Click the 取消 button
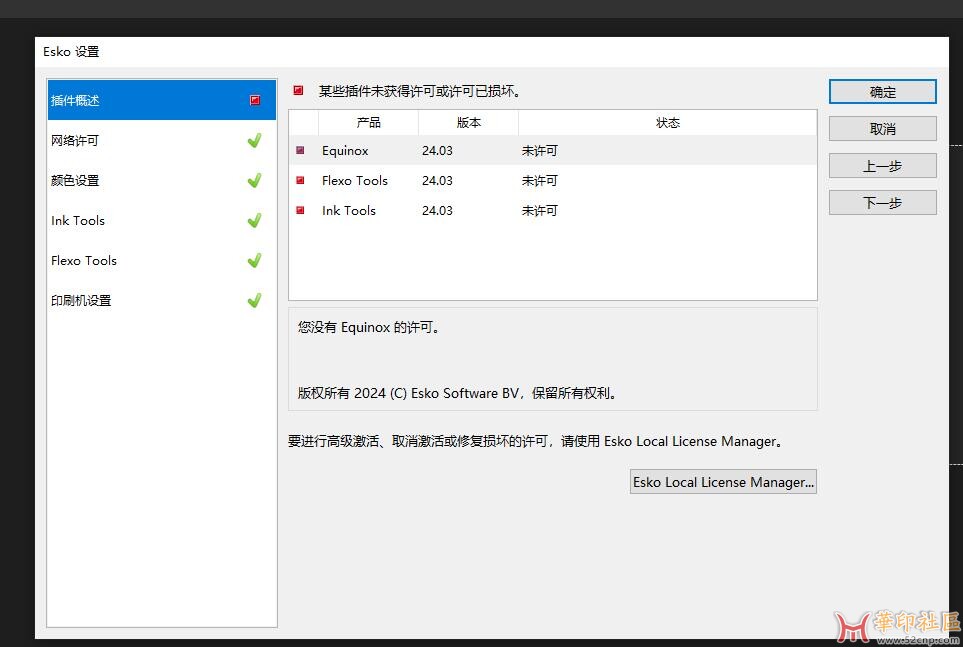Viewport: 963px width, 647px height. click(x=883, y=129)
